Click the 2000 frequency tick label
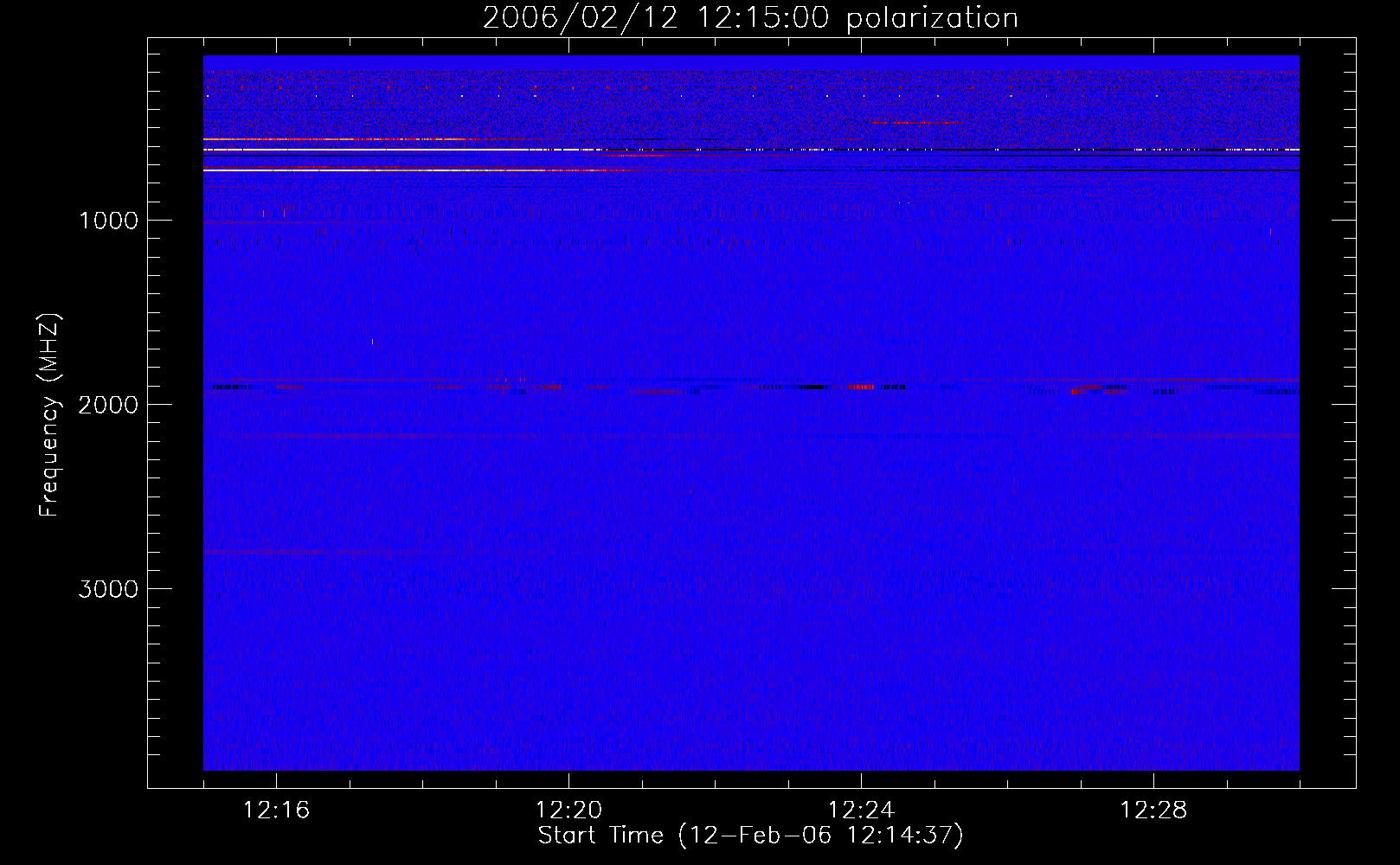Screen dimensions: 1400x865 pyautogui.click(x=108, y=405)
